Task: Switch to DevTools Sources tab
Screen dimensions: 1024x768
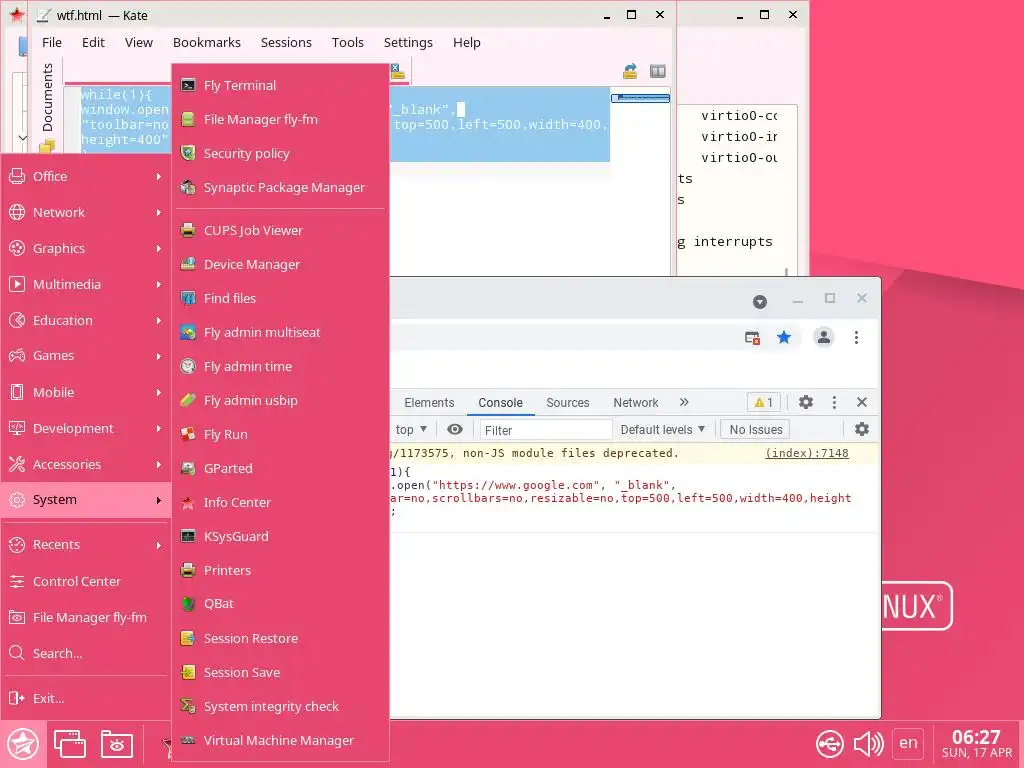Action: [x=568, y=403]
